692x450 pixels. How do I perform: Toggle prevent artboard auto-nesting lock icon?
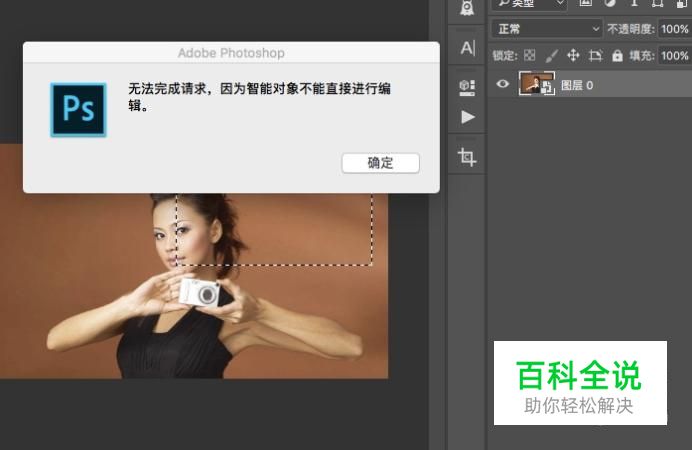point(595,56)
